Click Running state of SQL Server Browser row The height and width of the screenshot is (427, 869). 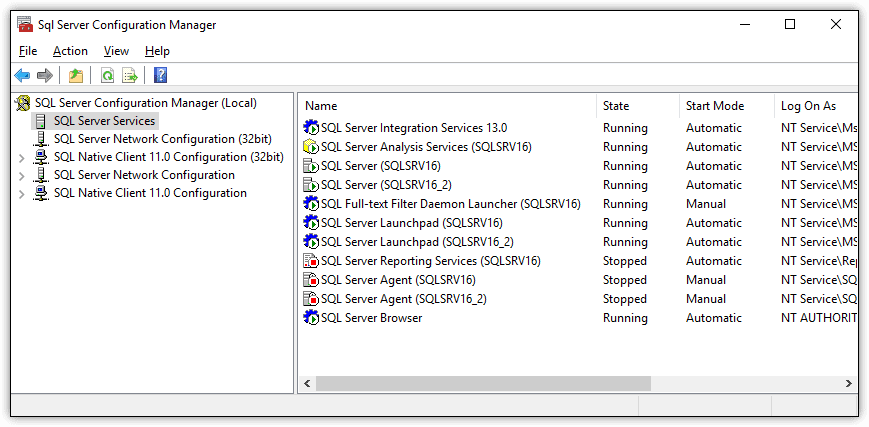coord(625,318)
